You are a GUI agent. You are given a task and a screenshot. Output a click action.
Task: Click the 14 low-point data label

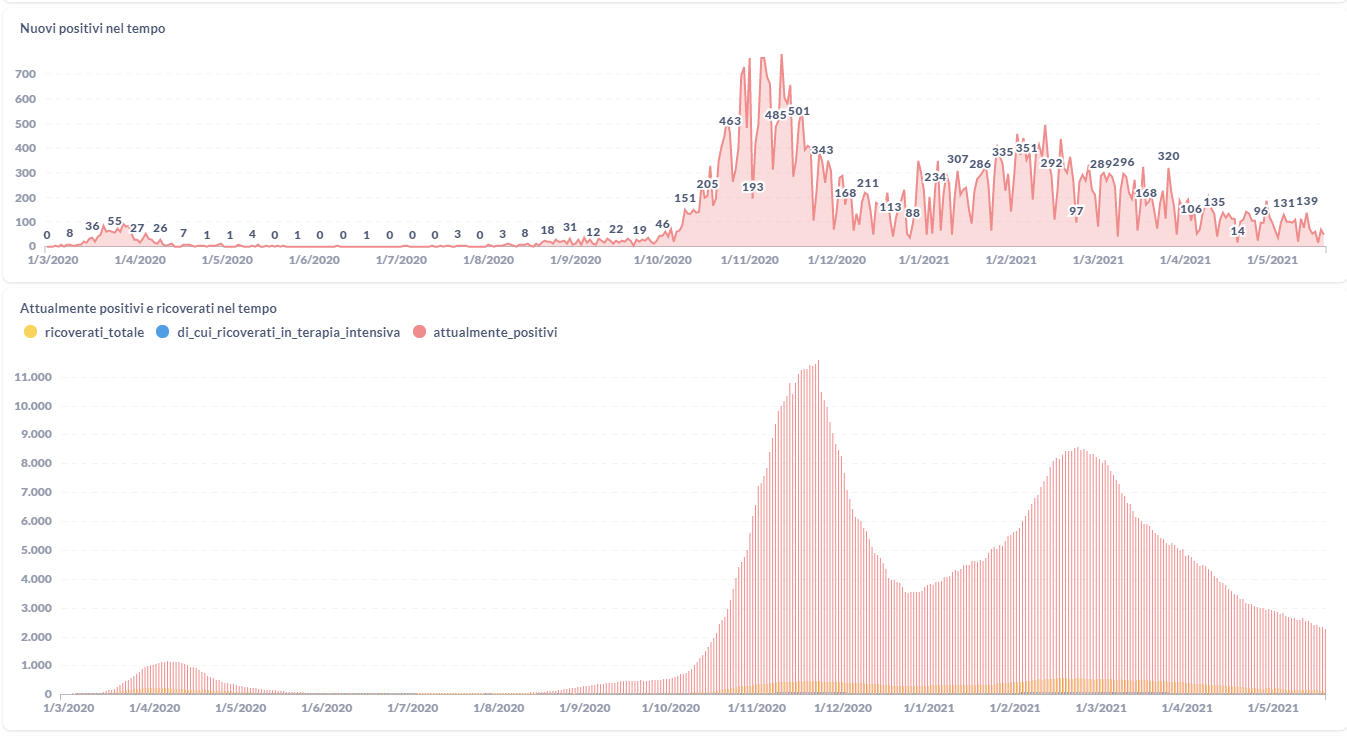(x=1237, y=231)
